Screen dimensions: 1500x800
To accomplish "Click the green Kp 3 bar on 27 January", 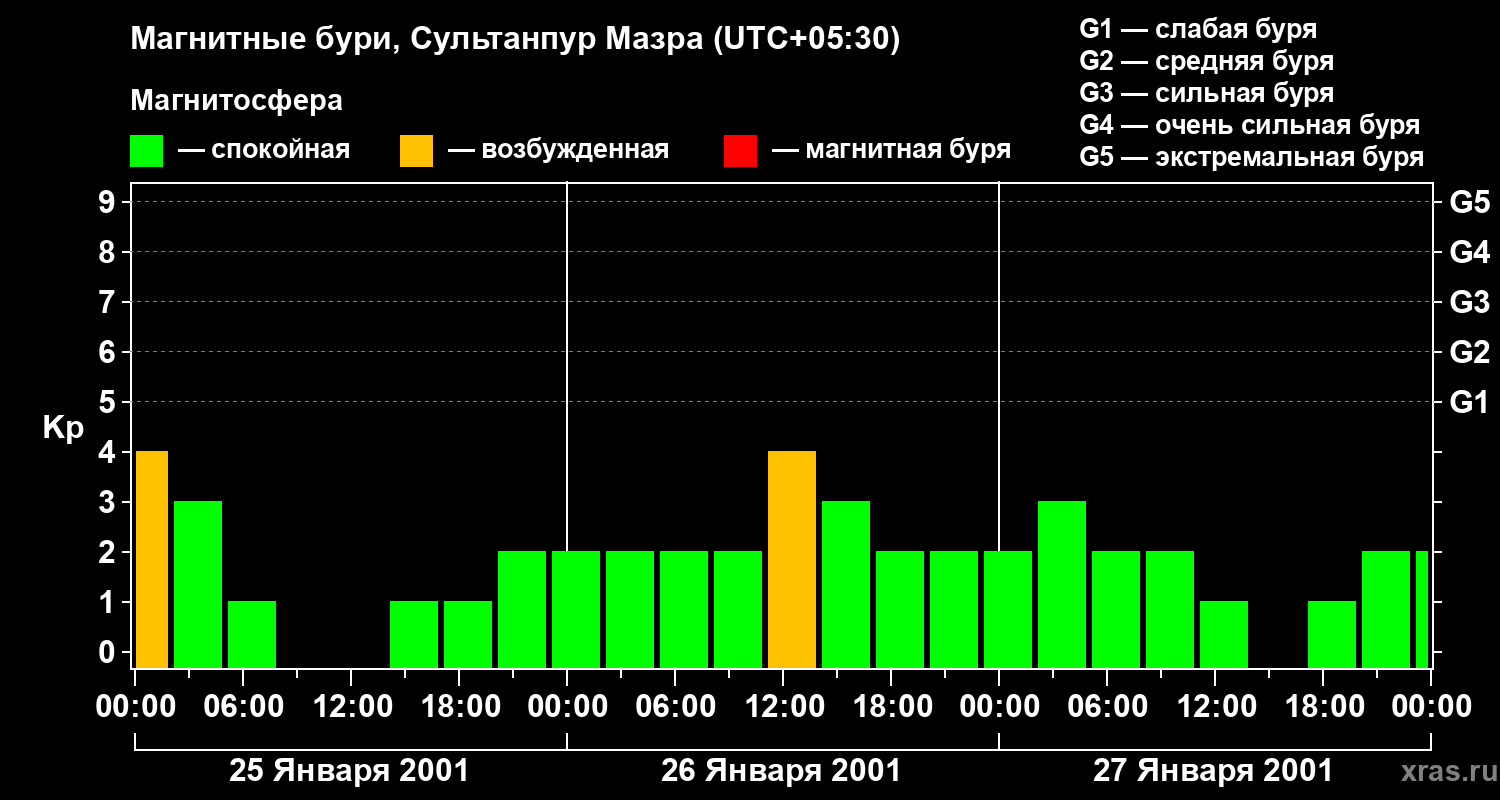I will click(x=1062, y=584).
